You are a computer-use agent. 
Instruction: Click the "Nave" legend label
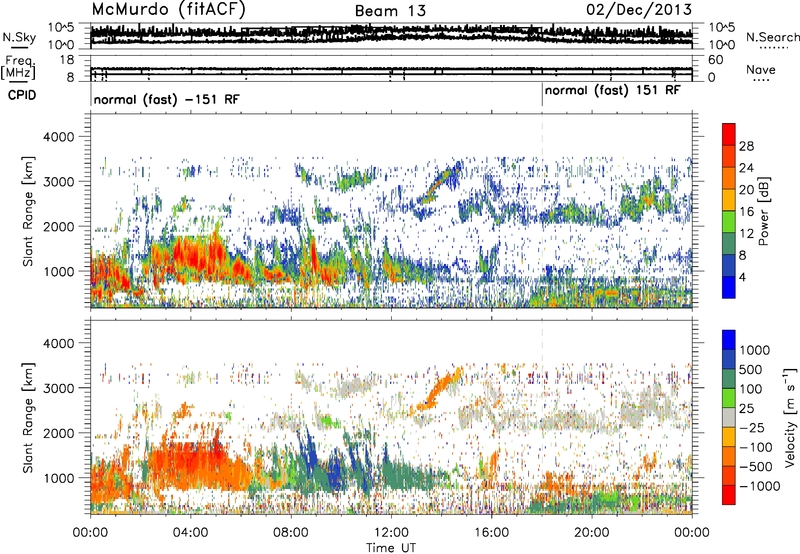click(761, 69)
